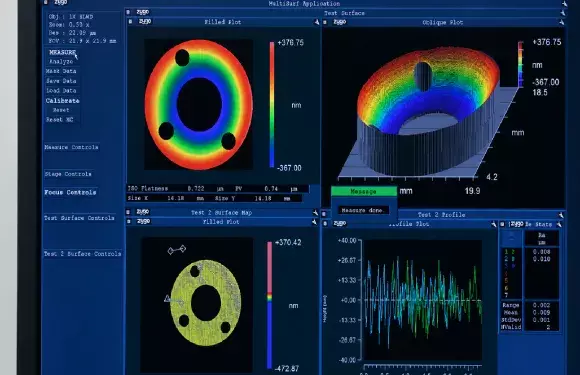
Task: Click the yellow ring map in lower Filled Plot
Action: 206,303
